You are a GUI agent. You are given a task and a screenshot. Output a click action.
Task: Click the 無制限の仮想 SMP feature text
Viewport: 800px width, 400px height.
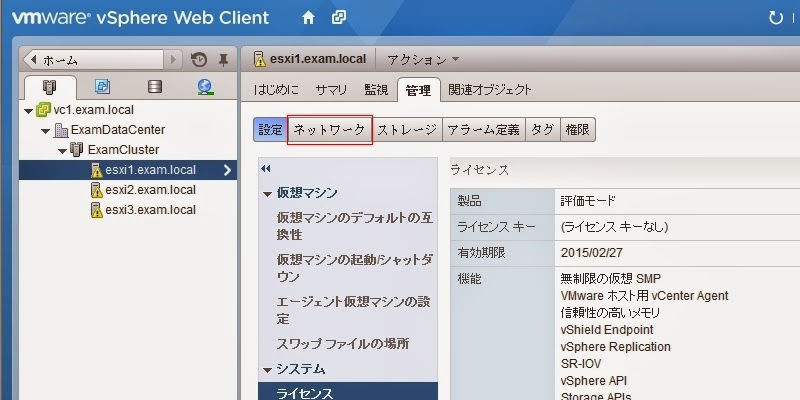tap(610, 279)
